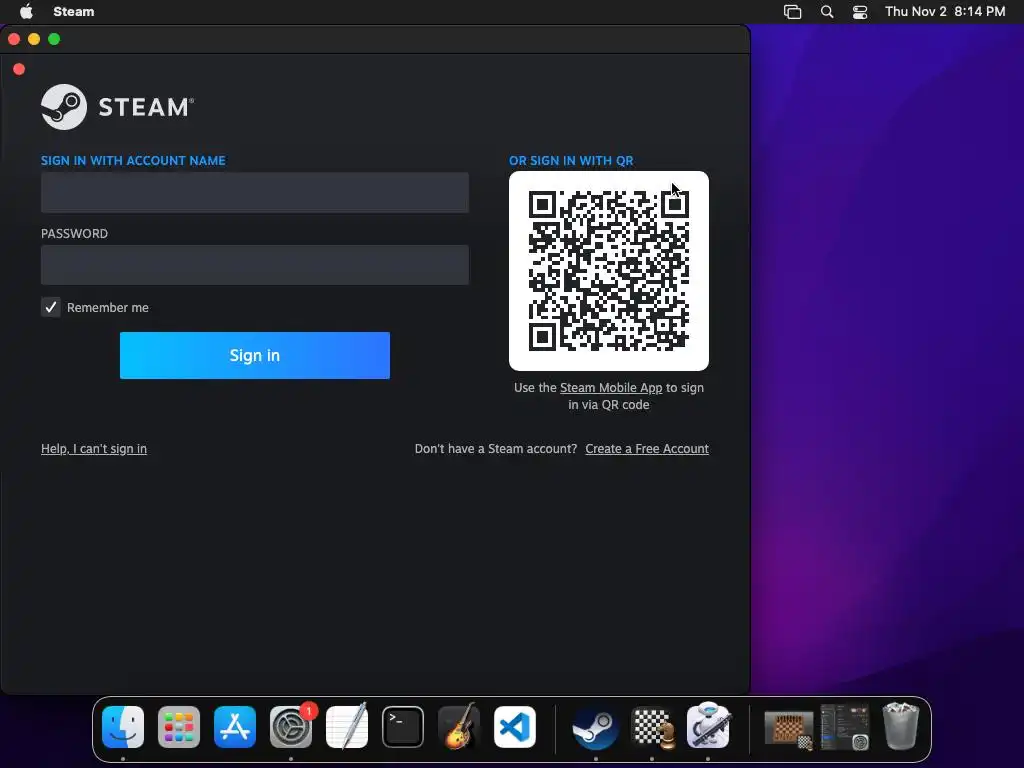Restore the minimized System Preferences window in the Dock
Viewport: 1024px width, 768px height.
click(845, 727)
